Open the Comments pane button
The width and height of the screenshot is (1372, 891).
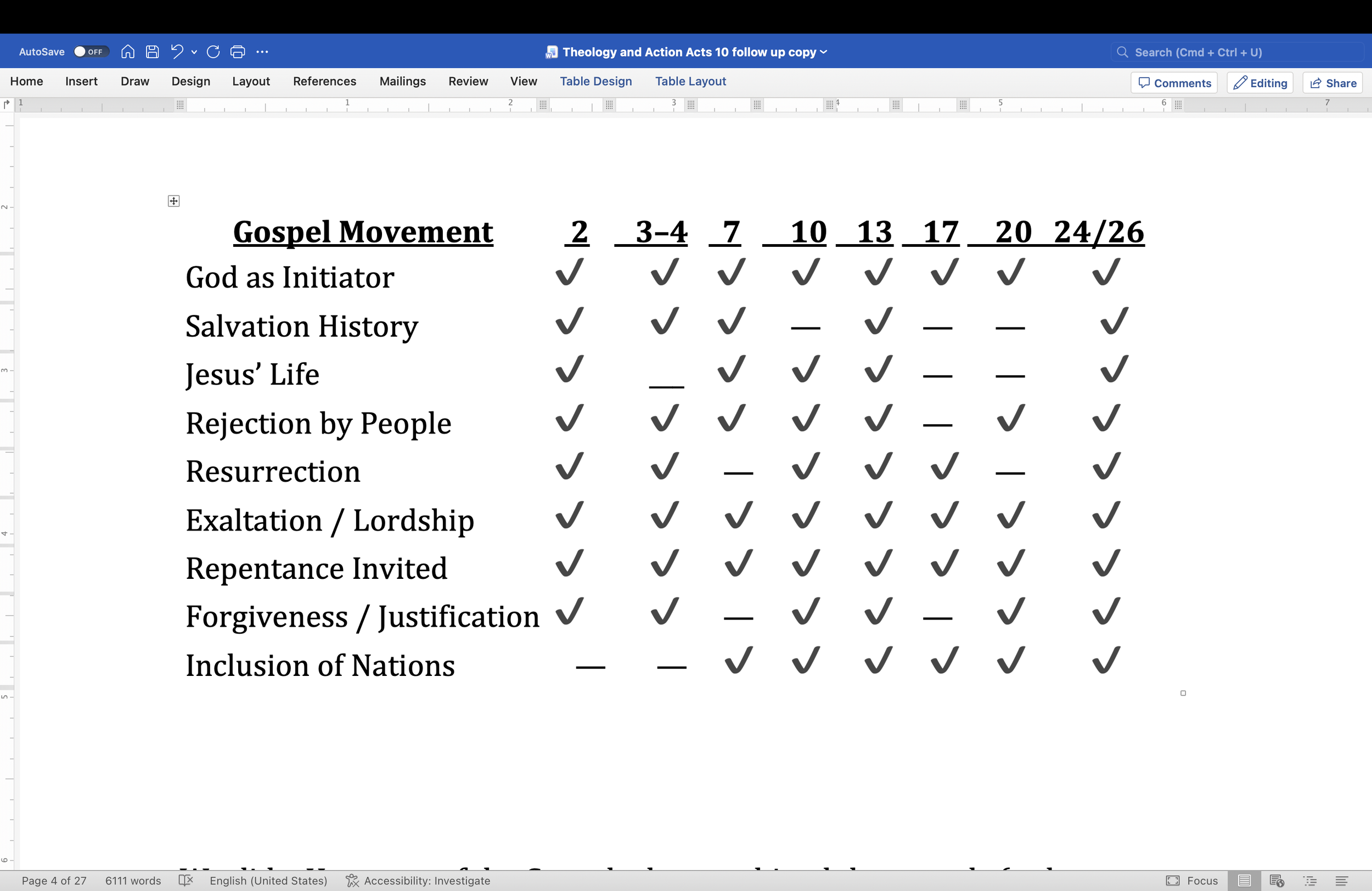(x=1174, y=83)
